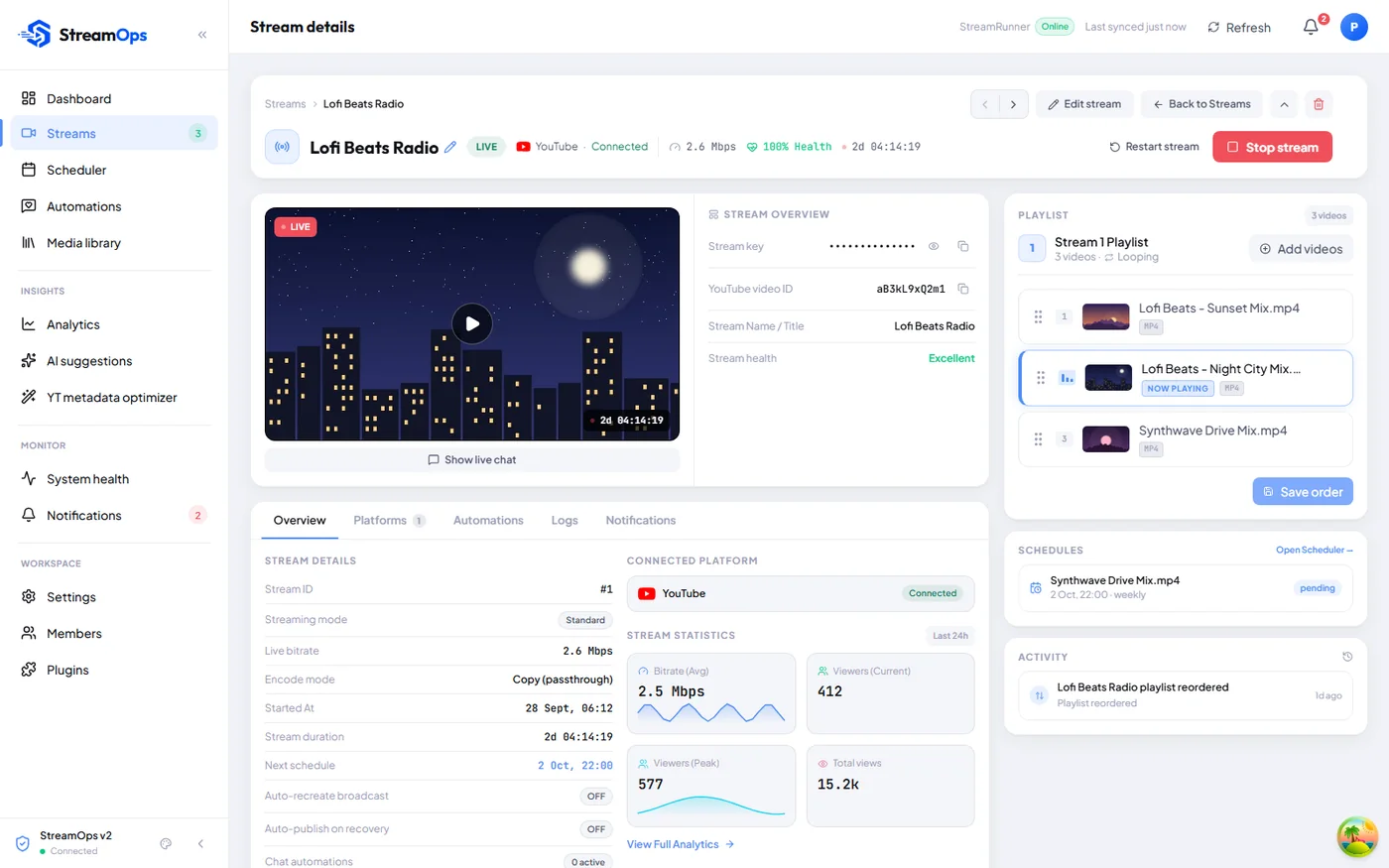Open activity history clock icon
The height and width of the screenshot is (868, 1389).
[1347, 657]
